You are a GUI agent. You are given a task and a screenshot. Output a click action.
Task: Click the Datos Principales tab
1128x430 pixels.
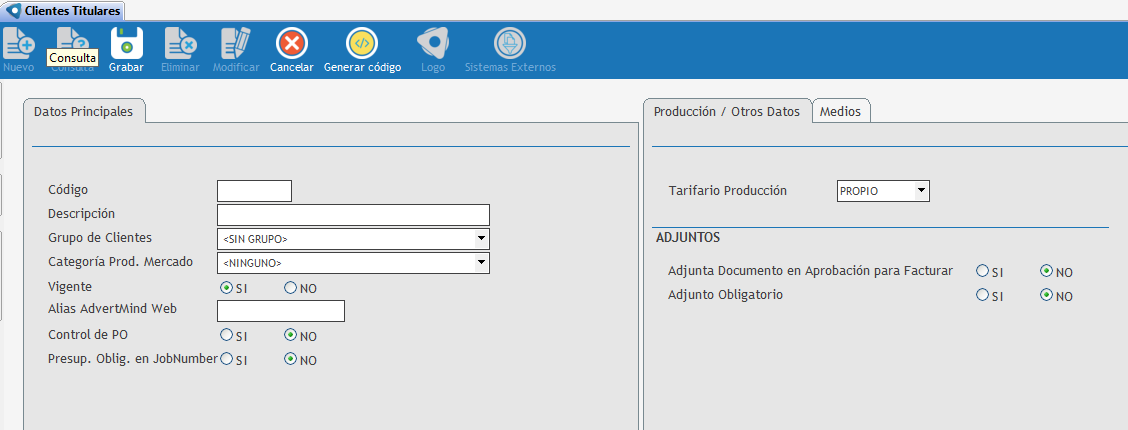83,112
